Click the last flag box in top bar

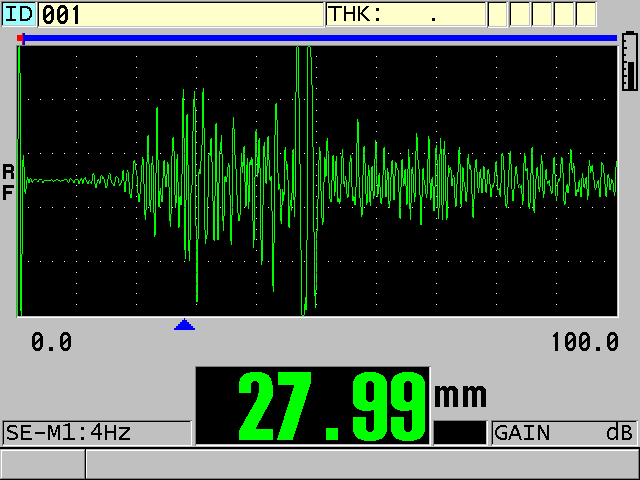586,14
